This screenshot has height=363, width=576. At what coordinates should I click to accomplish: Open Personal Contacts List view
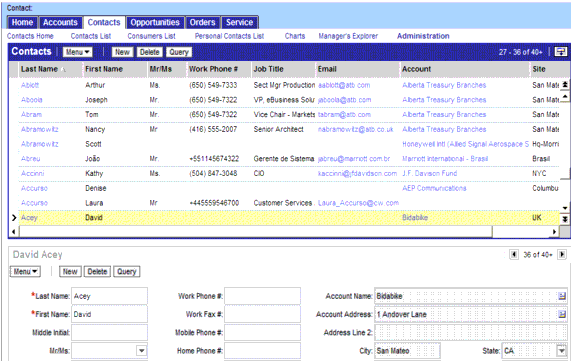point(229,36)
